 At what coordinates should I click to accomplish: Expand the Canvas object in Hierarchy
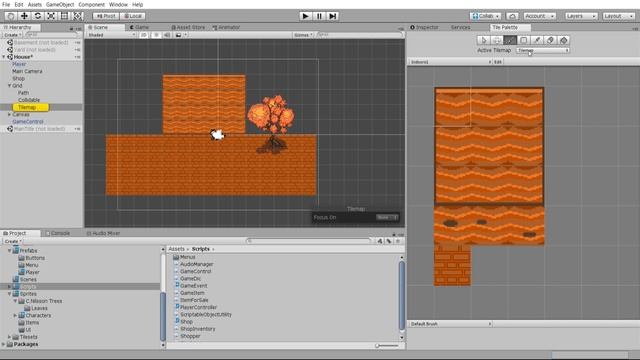[x=9, y=115]
